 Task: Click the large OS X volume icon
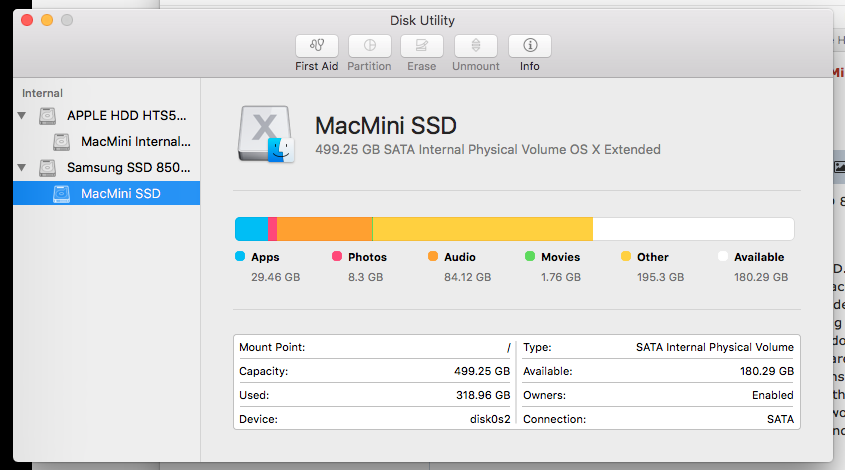(x=266, y=134)
